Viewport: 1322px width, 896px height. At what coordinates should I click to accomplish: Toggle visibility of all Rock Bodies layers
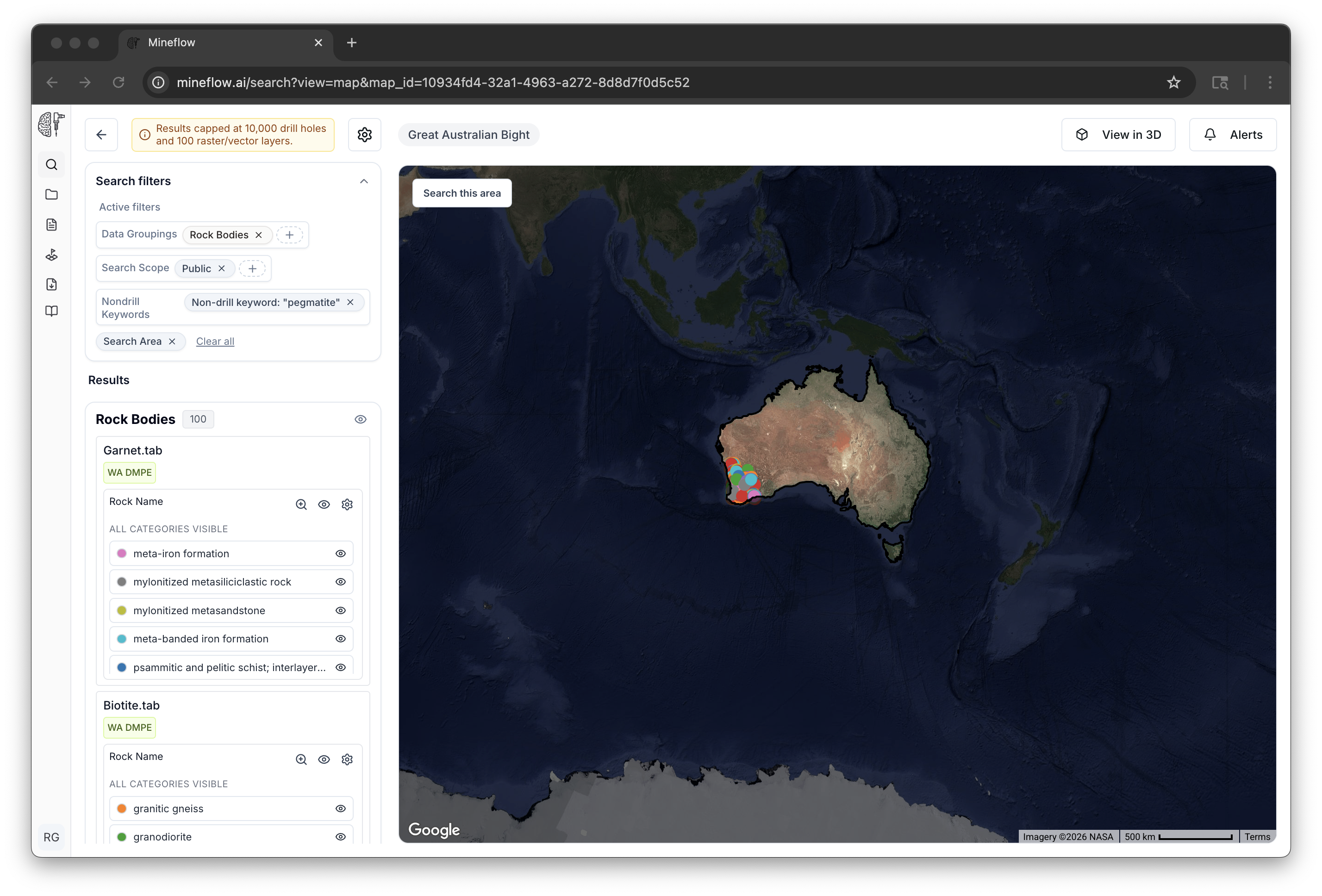361,419
